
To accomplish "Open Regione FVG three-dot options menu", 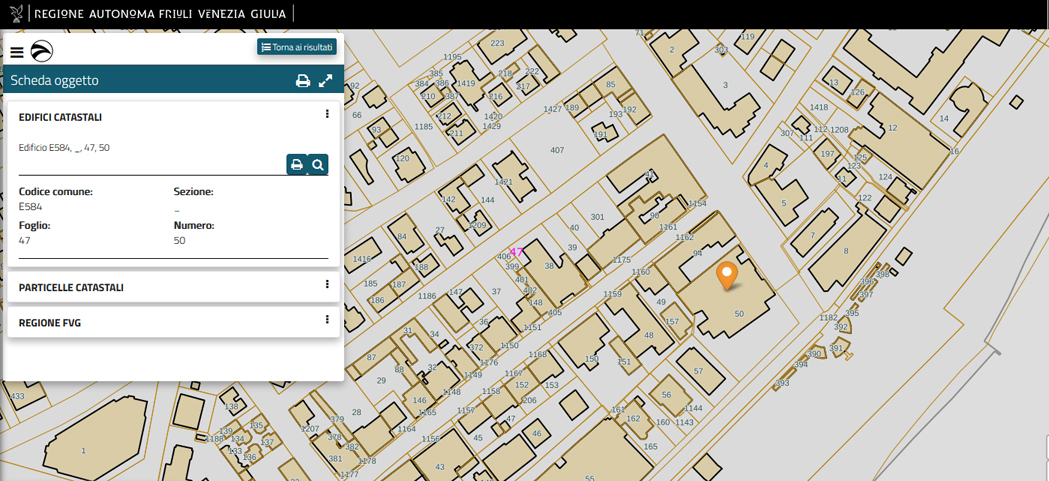I will (327, 321).
